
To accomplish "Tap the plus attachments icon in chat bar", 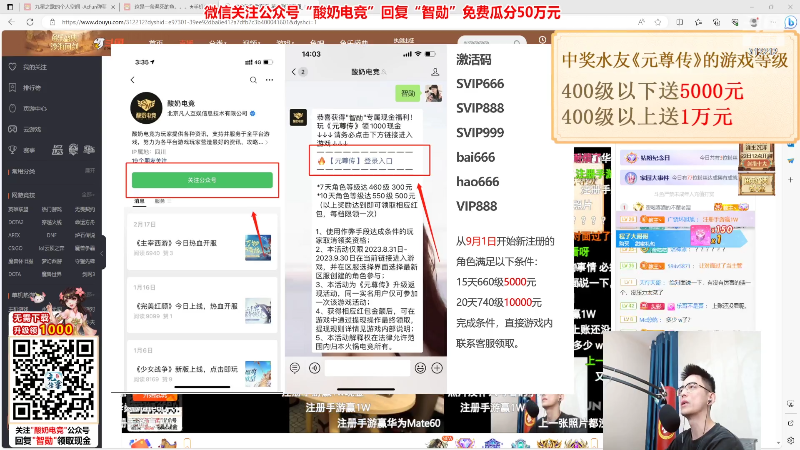I will coord(437,368).
